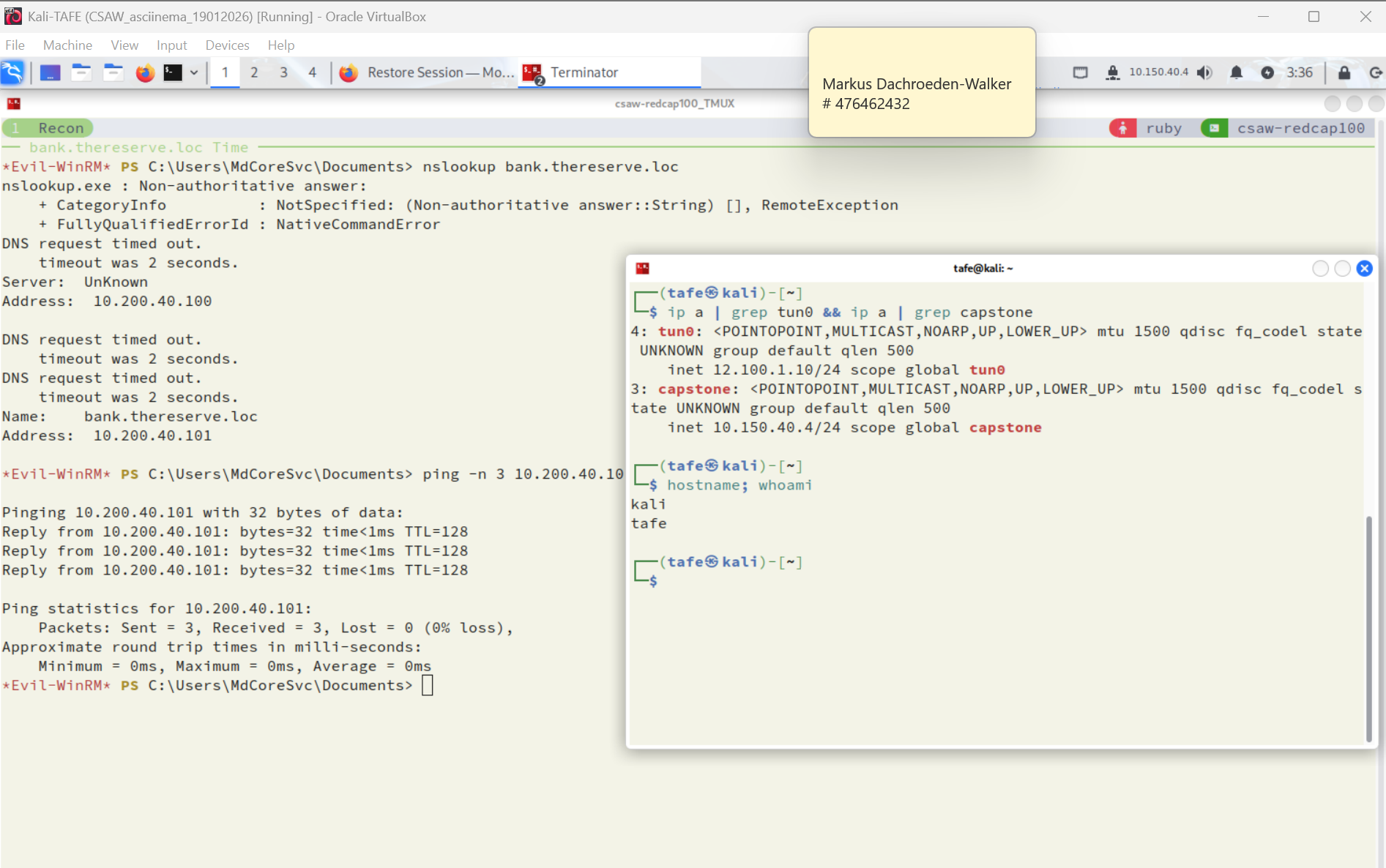
Task: Open the VirtualBox Machine menu
Action: (x=67, y=45)
